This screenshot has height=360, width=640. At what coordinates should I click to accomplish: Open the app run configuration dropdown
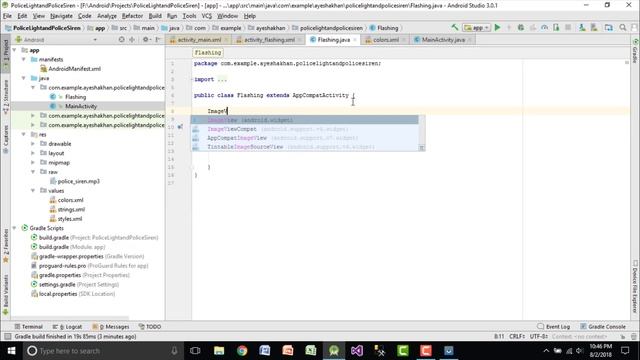coord(476,28)
